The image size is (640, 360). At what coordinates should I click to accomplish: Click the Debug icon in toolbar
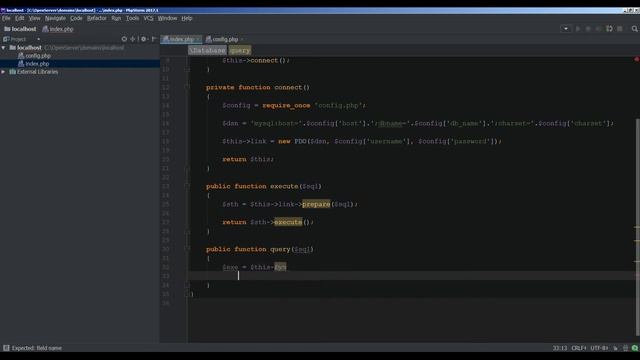click(x=588, y=29)
